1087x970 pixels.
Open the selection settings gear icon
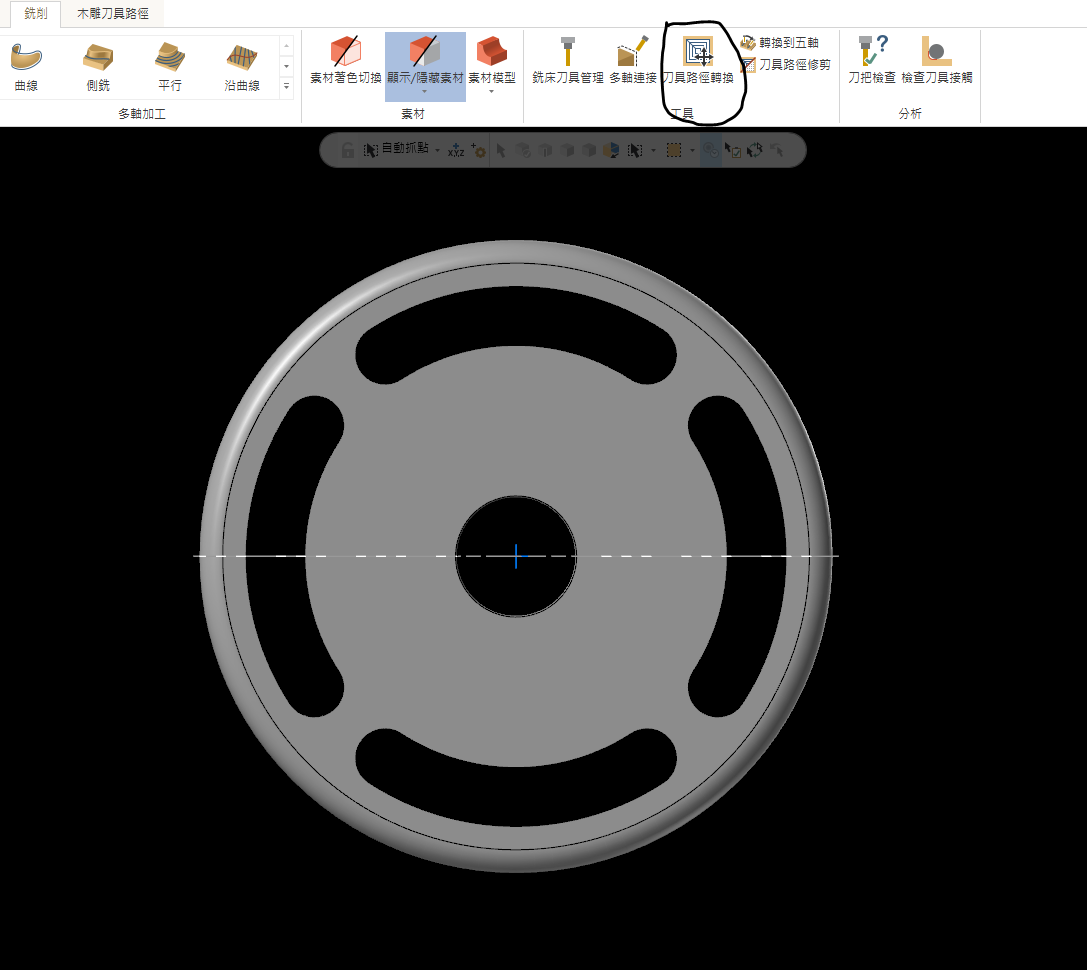(478, 150)
